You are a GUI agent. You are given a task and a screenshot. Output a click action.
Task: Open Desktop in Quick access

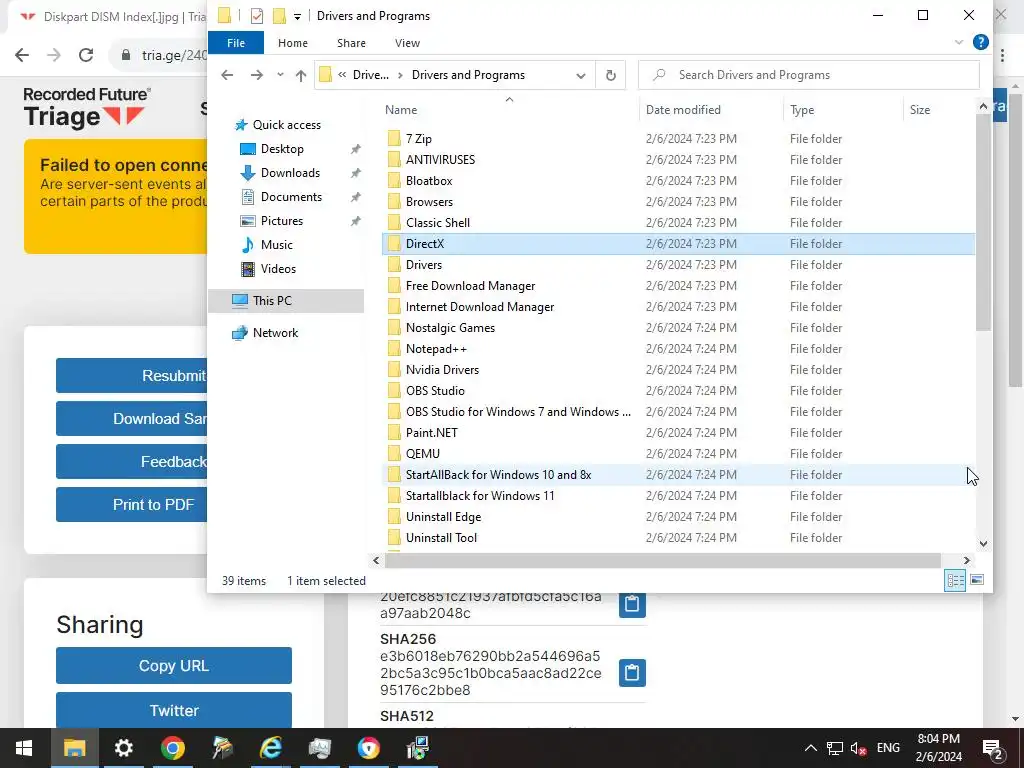(281, 149)
